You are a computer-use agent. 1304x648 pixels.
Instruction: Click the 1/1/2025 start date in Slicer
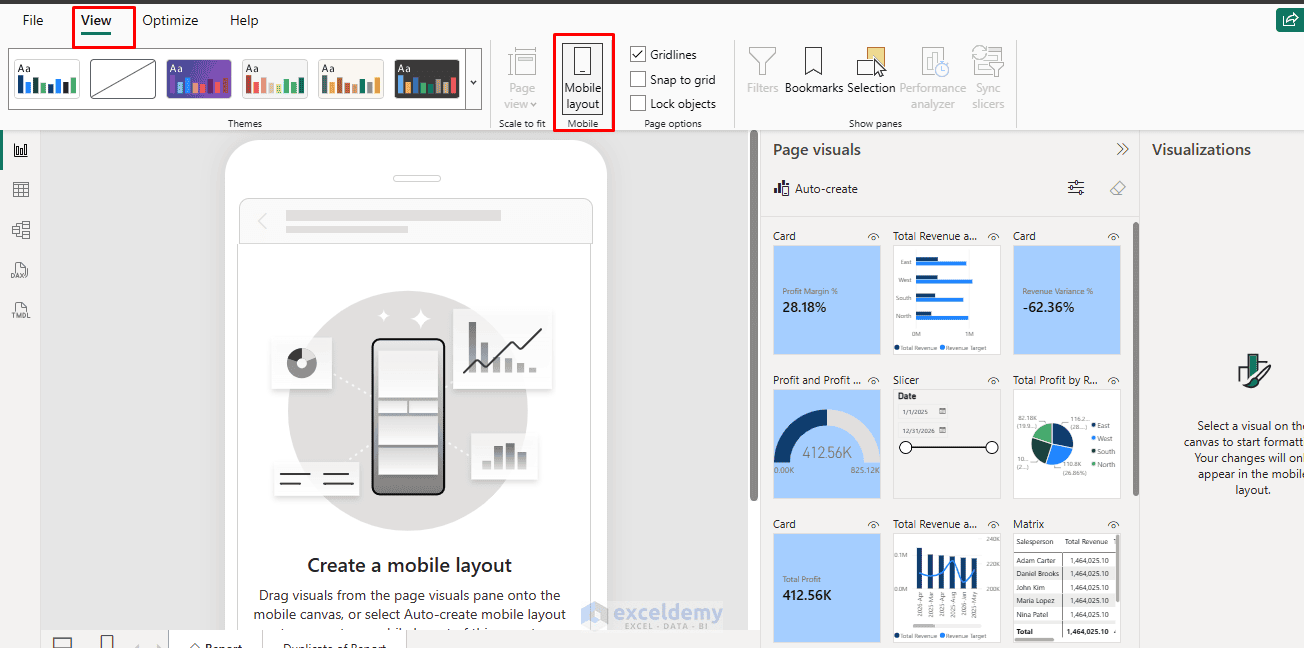916,411
